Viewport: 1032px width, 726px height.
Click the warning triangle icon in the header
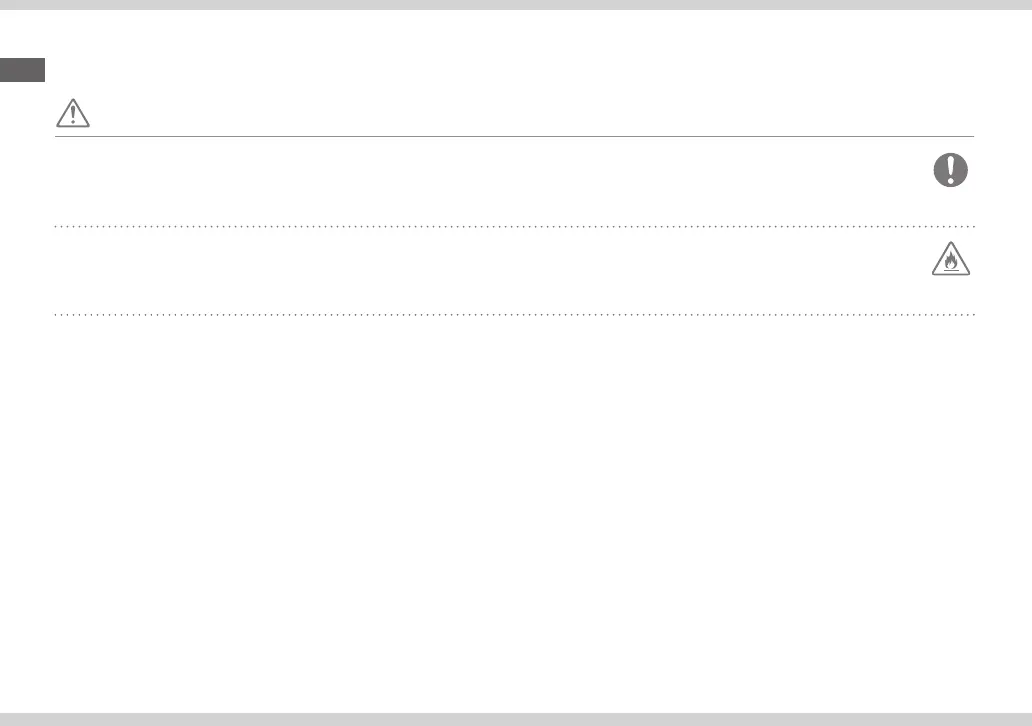pos(72,114)
